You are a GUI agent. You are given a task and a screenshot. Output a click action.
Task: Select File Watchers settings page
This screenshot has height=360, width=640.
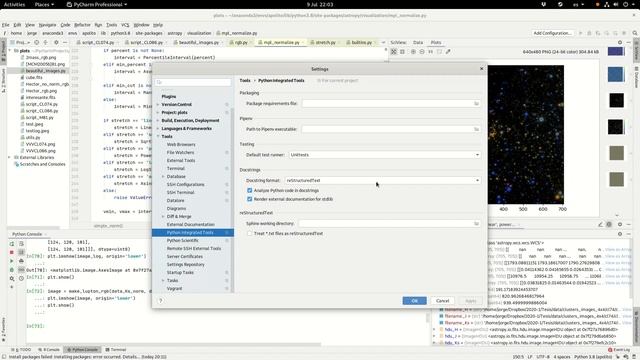(x=180, y=153)
